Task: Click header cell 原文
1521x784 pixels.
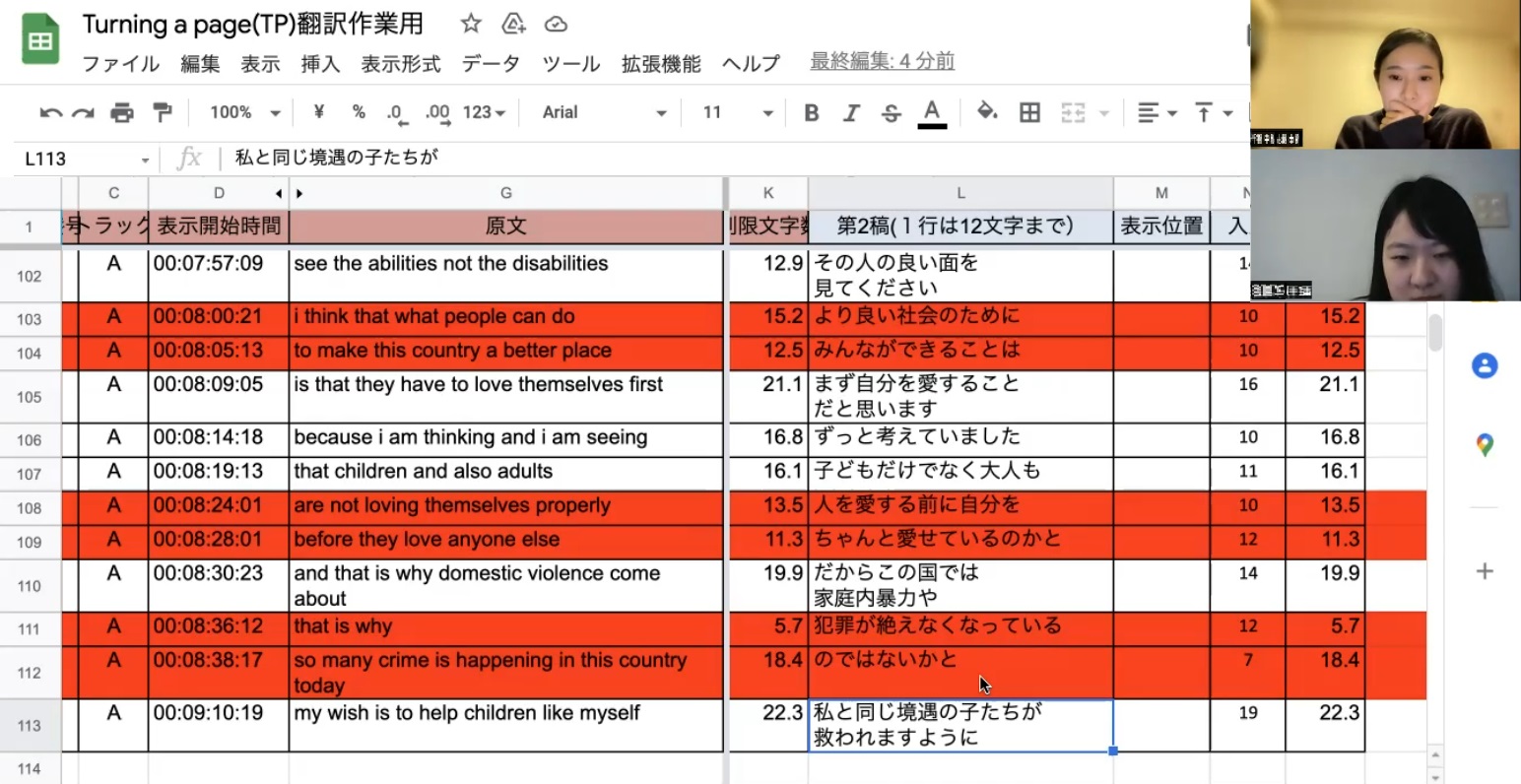Action: (x=506, y=227)
